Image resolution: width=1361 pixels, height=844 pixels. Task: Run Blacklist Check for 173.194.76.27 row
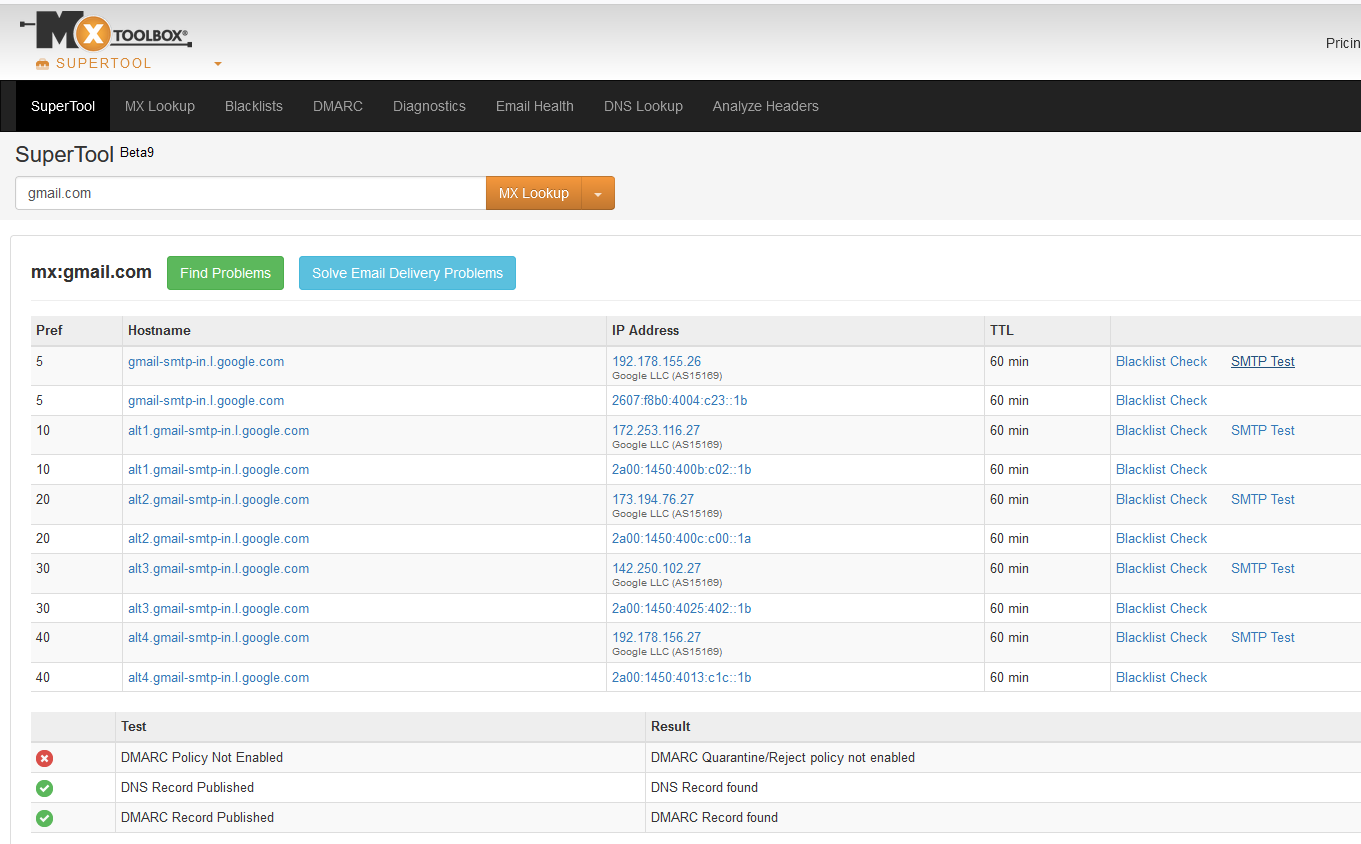pos(1162,500)
